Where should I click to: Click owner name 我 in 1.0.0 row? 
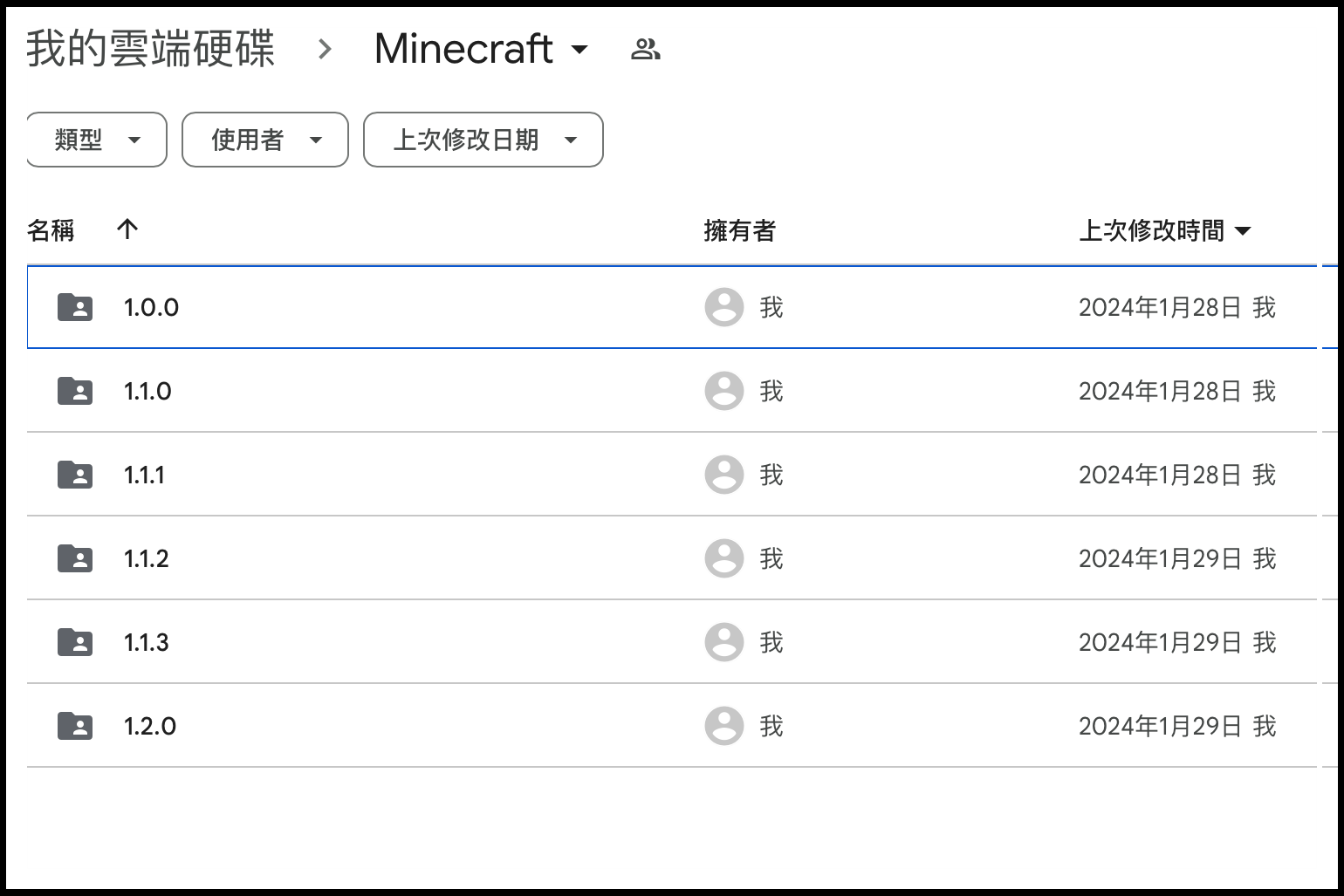pyautogui.click(x=771, y=307)
